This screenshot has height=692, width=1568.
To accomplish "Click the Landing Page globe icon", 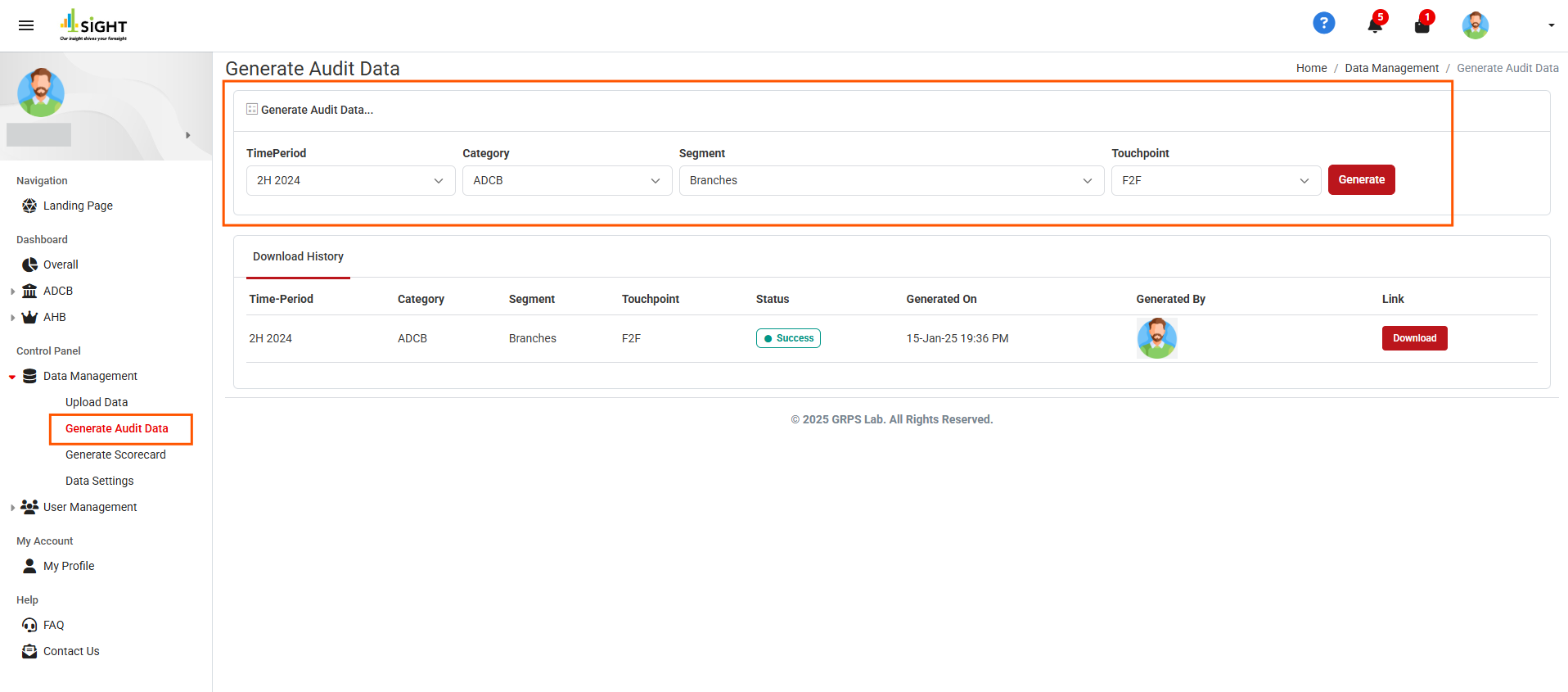I will (29, 206).
